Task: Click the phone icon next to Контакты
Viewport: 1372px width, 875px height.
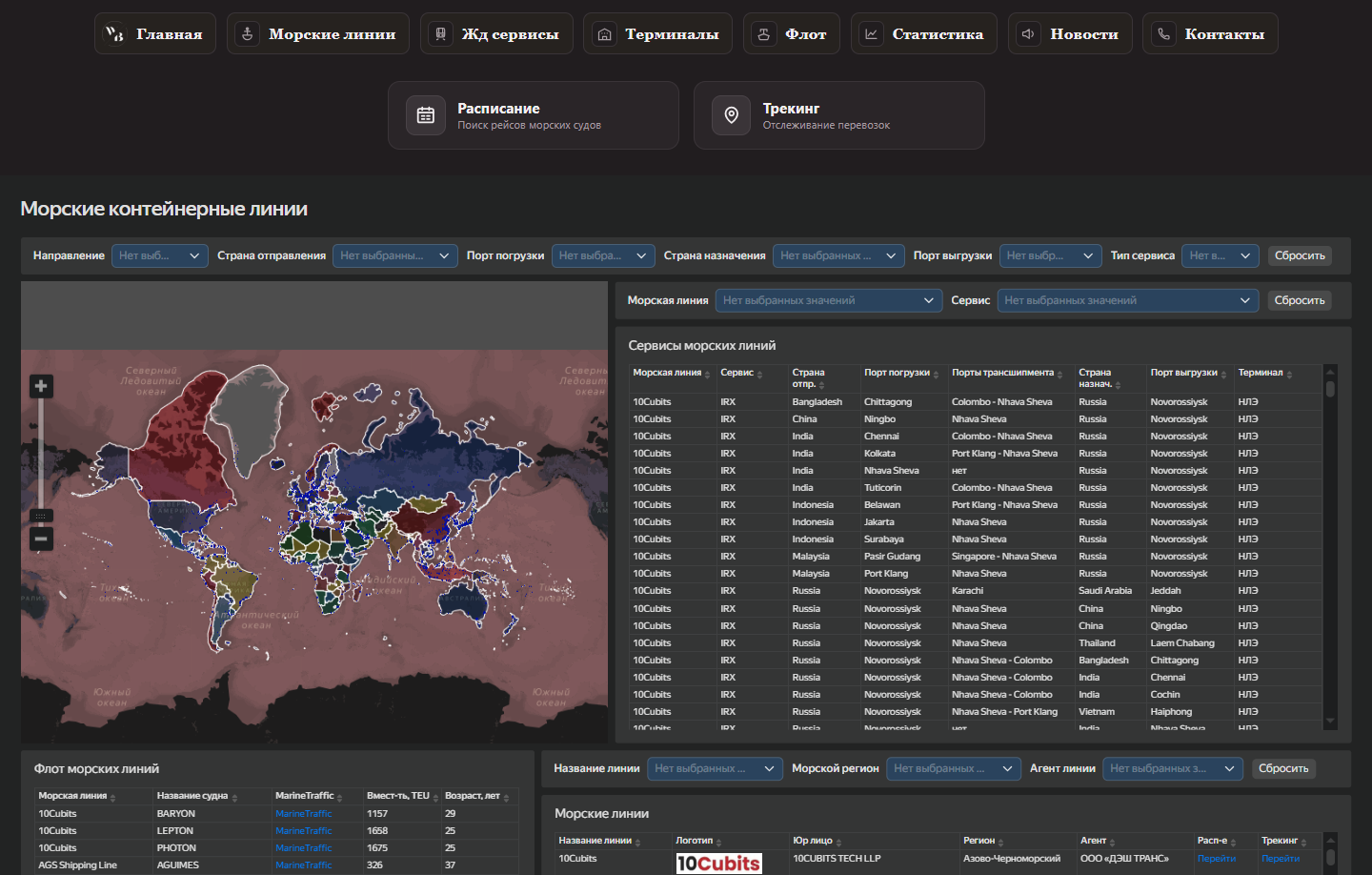Action: [1163, 34]
